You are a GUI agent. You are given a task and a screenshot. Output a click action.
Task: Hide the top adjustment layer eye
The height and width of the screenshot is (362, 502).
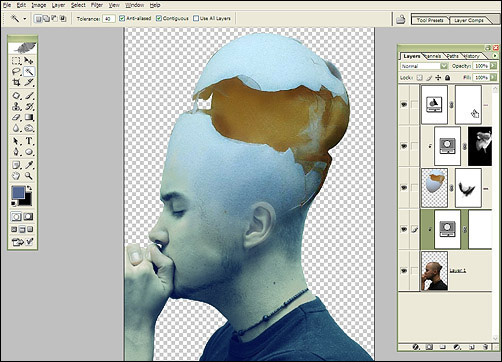[404, 105]
